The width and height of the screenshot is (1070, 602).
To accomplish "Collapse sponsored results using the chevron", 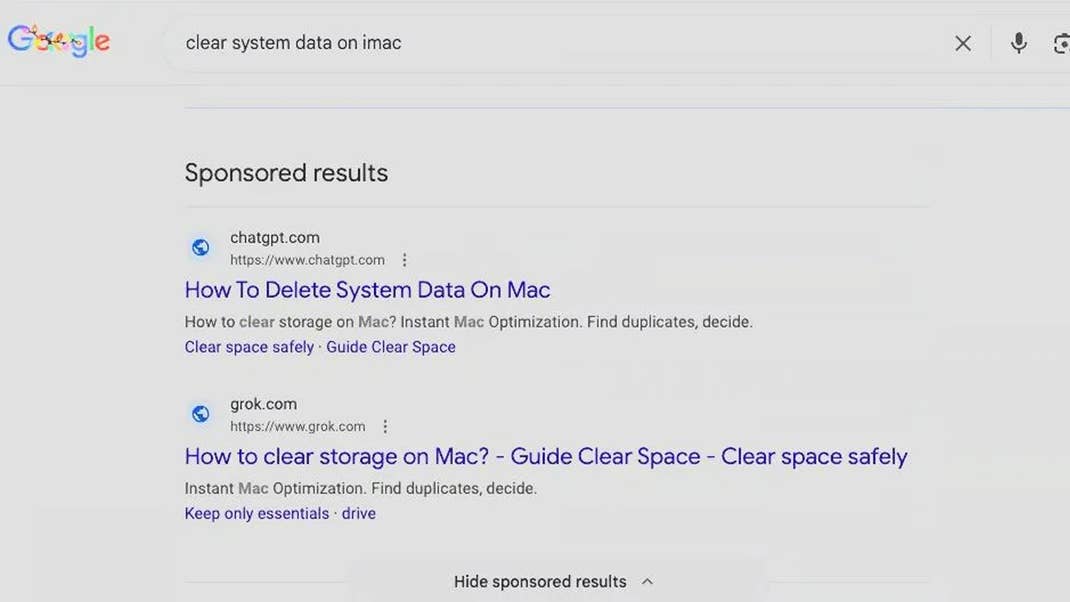I will (647, 581).
